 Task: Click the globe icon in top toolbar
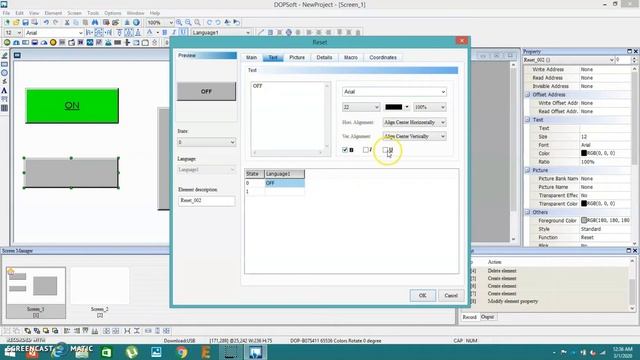coord(136,22)
